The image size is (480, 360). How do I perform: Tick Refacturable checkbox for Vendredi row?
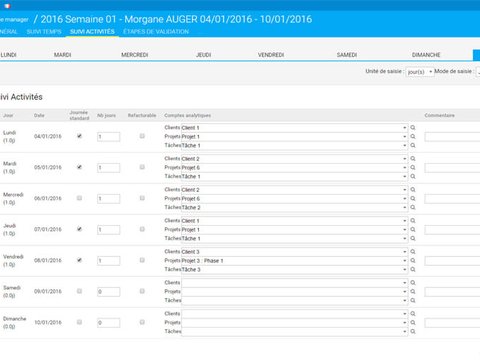(142, 260)
